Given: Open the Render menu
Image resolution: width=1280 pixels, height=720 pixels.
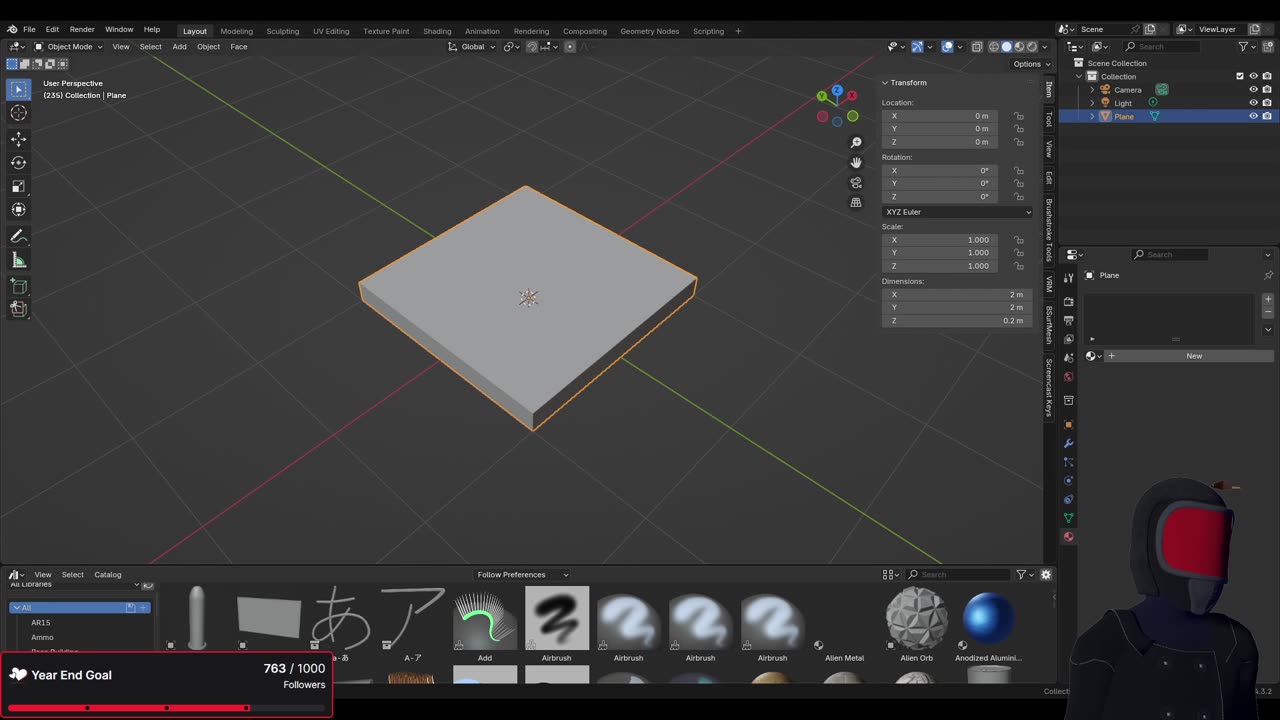Looking at the screenshot, I should coord(82,30).
